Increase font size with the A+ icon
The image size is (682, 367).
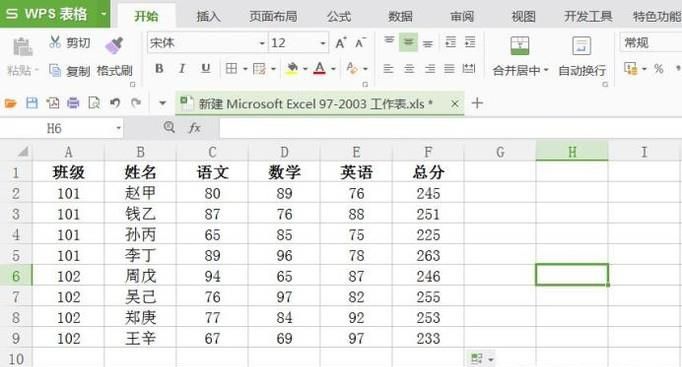pos(341,43)
